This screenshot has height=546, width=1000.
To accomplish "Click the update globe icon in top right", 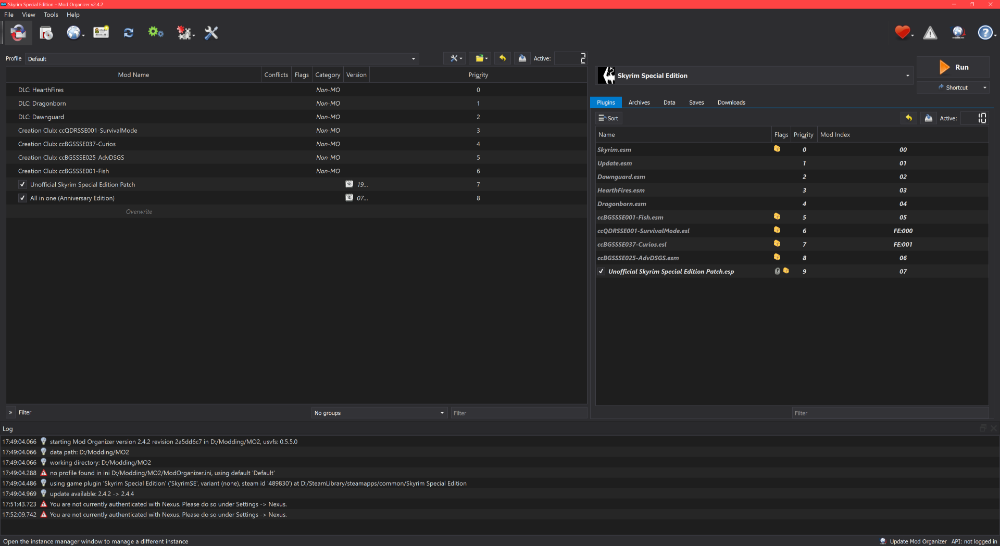I will pyautogui.click(x=958, y=33).
